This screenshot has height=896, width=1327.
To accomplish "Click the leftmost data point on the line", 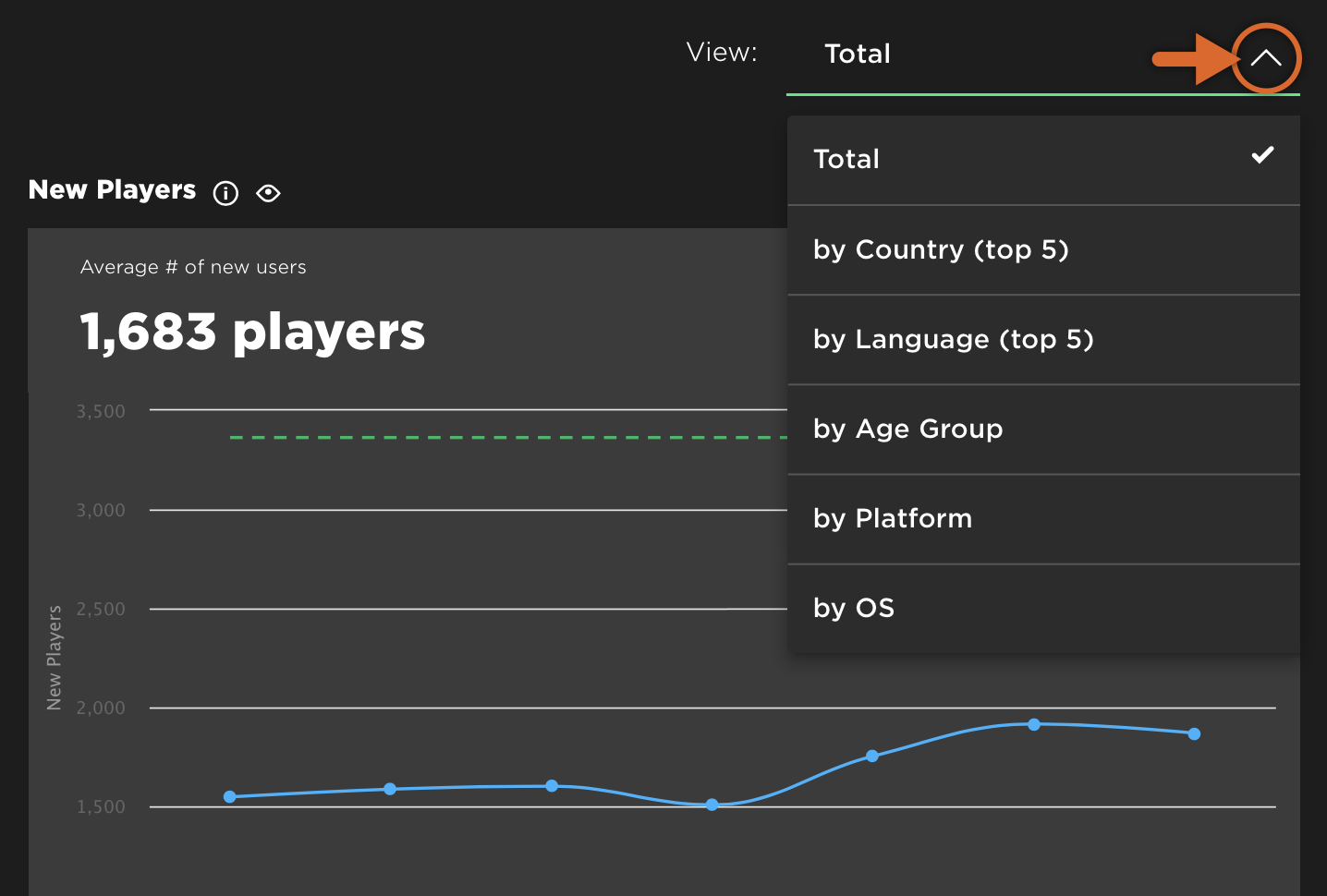I will point(230,796).
